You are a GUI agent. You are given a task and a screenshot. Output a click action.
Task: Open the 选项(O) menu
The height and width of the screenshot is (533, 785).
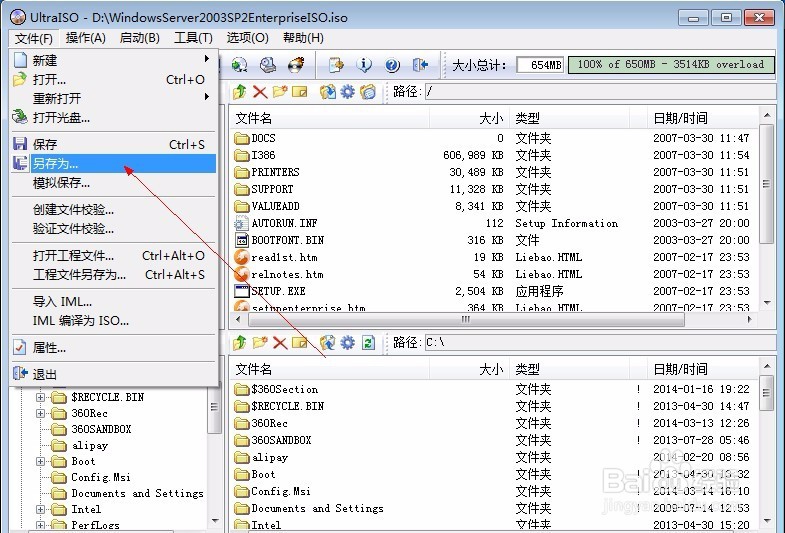247,38
